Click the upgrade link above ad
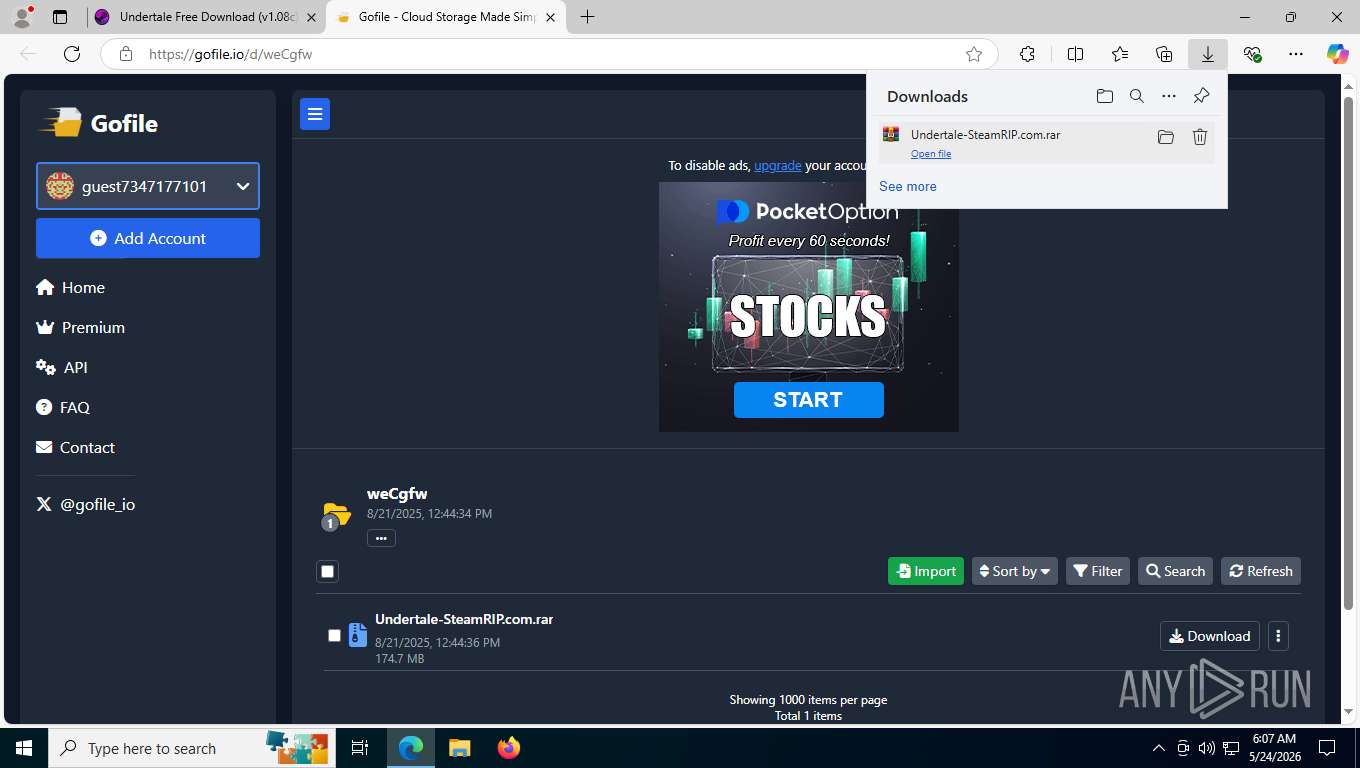This screenshot has width=1360, height=768. 777,165
